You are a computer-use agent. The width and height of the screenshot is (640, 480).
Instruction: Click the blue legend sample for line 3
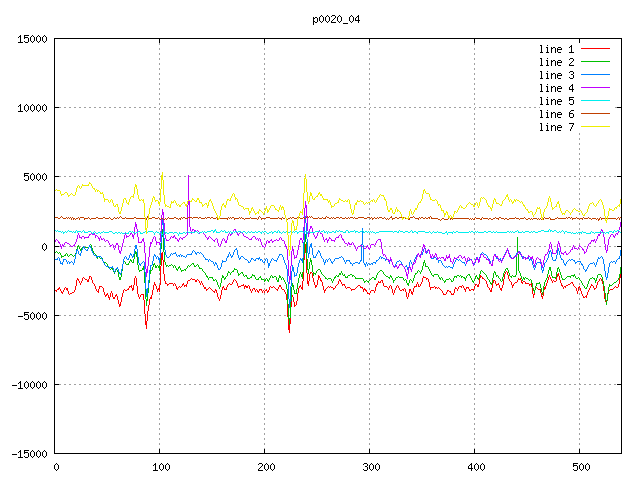596,75
